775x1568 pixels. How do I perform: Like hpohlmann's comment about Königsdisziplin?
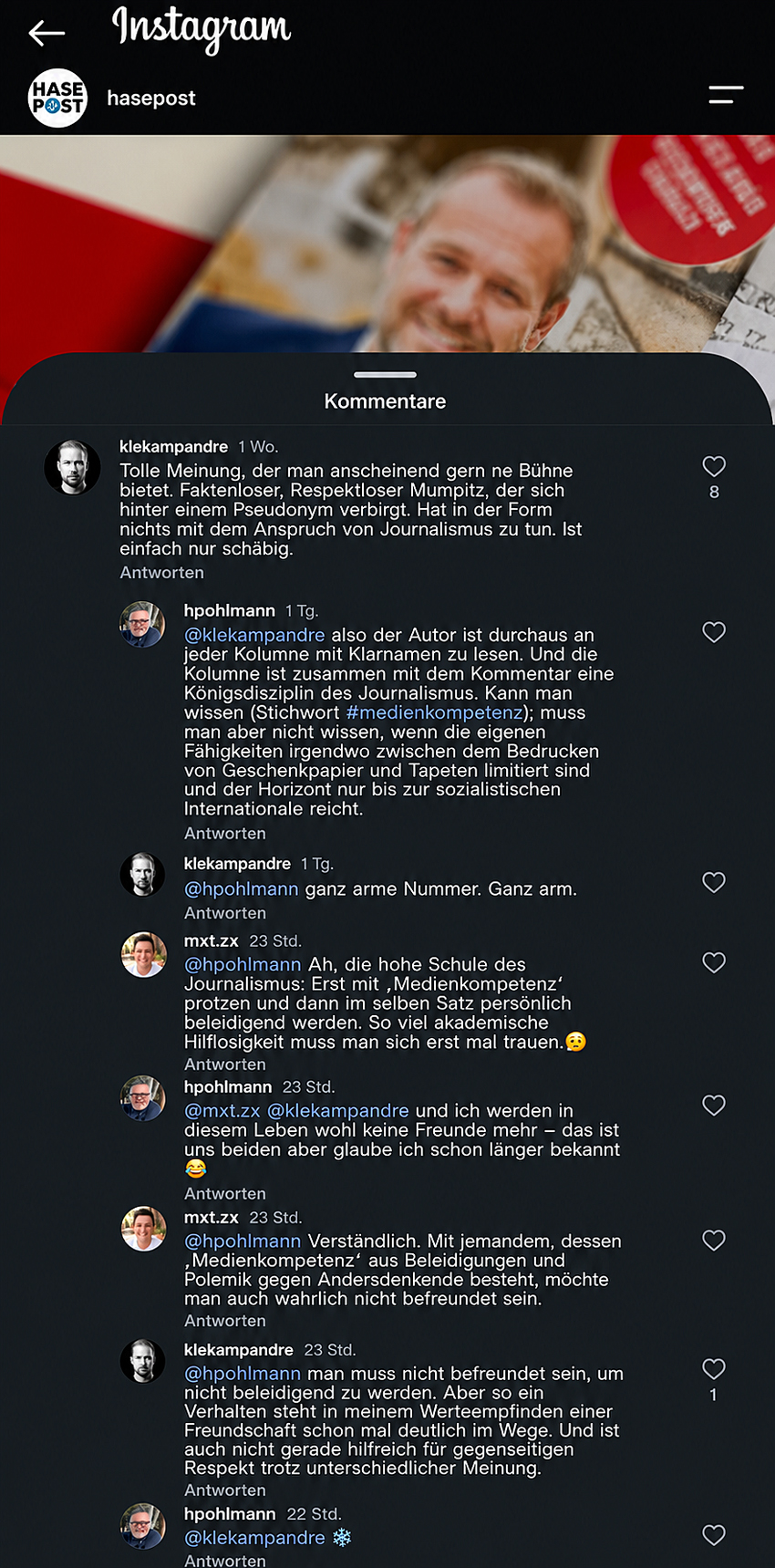[714, 632]
